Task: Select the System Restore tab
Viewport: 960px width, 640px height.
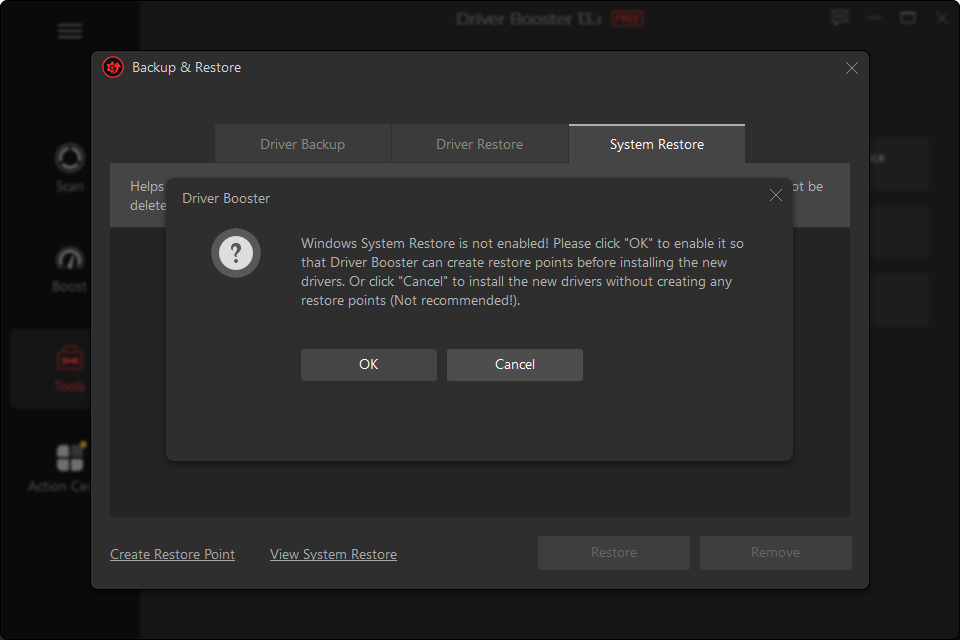Action: click(656, 144)
